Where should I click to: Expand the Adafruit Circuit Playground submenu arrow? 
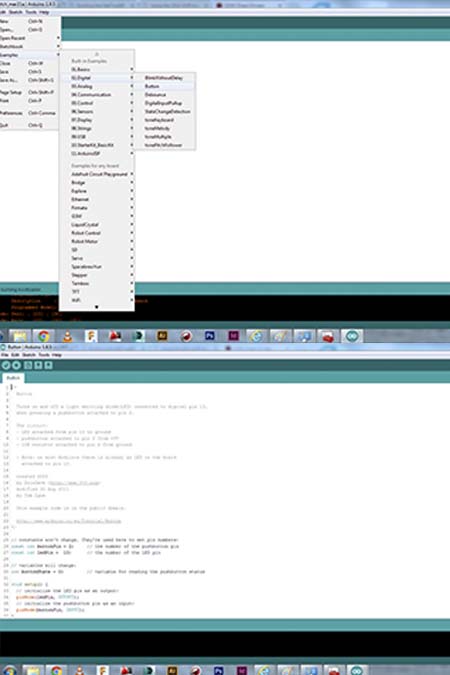click(132, 174)
